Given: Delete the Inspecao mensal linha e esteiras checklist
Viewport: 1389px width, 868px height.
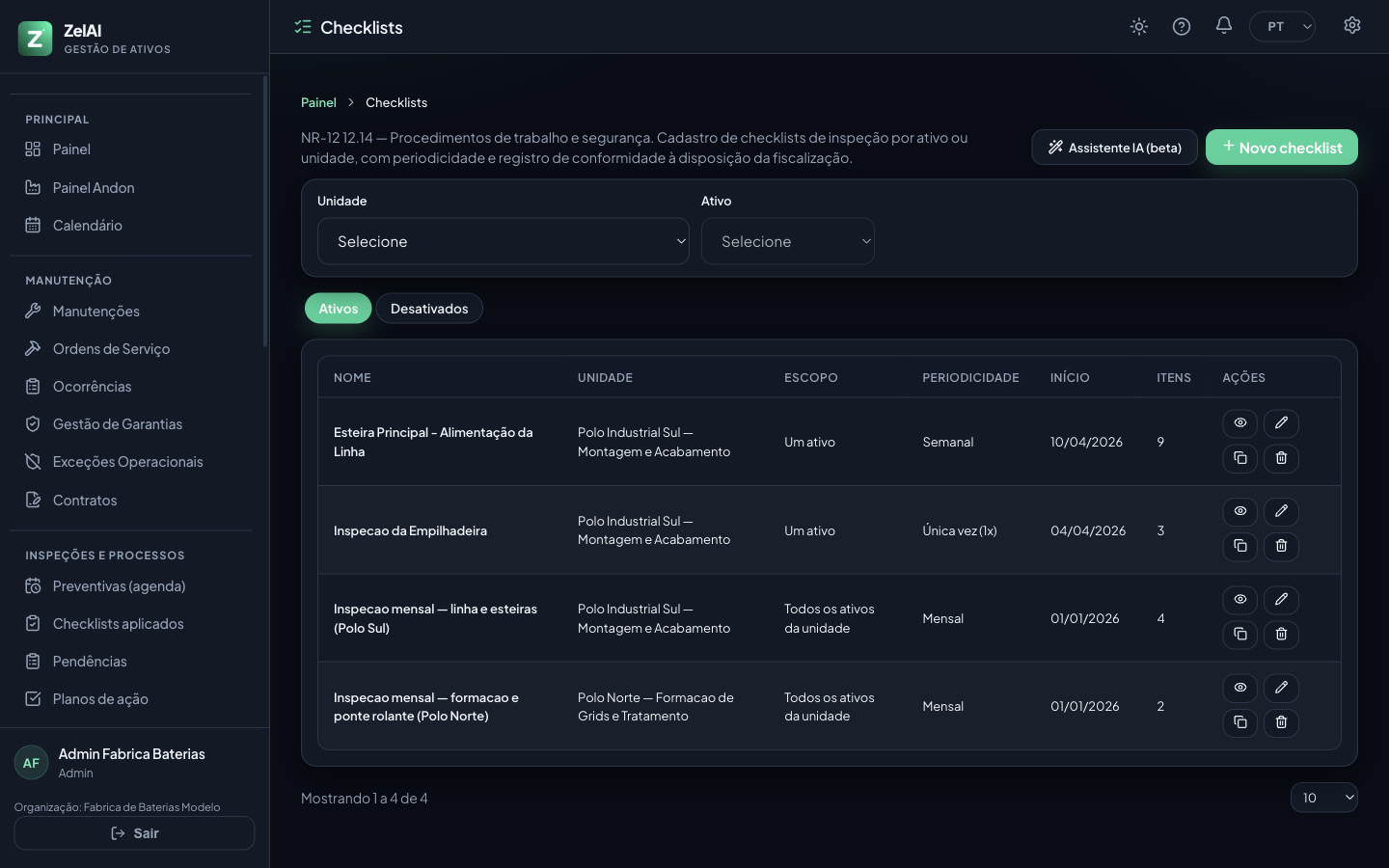Looking at the screenshot, I should (1281, 635).
